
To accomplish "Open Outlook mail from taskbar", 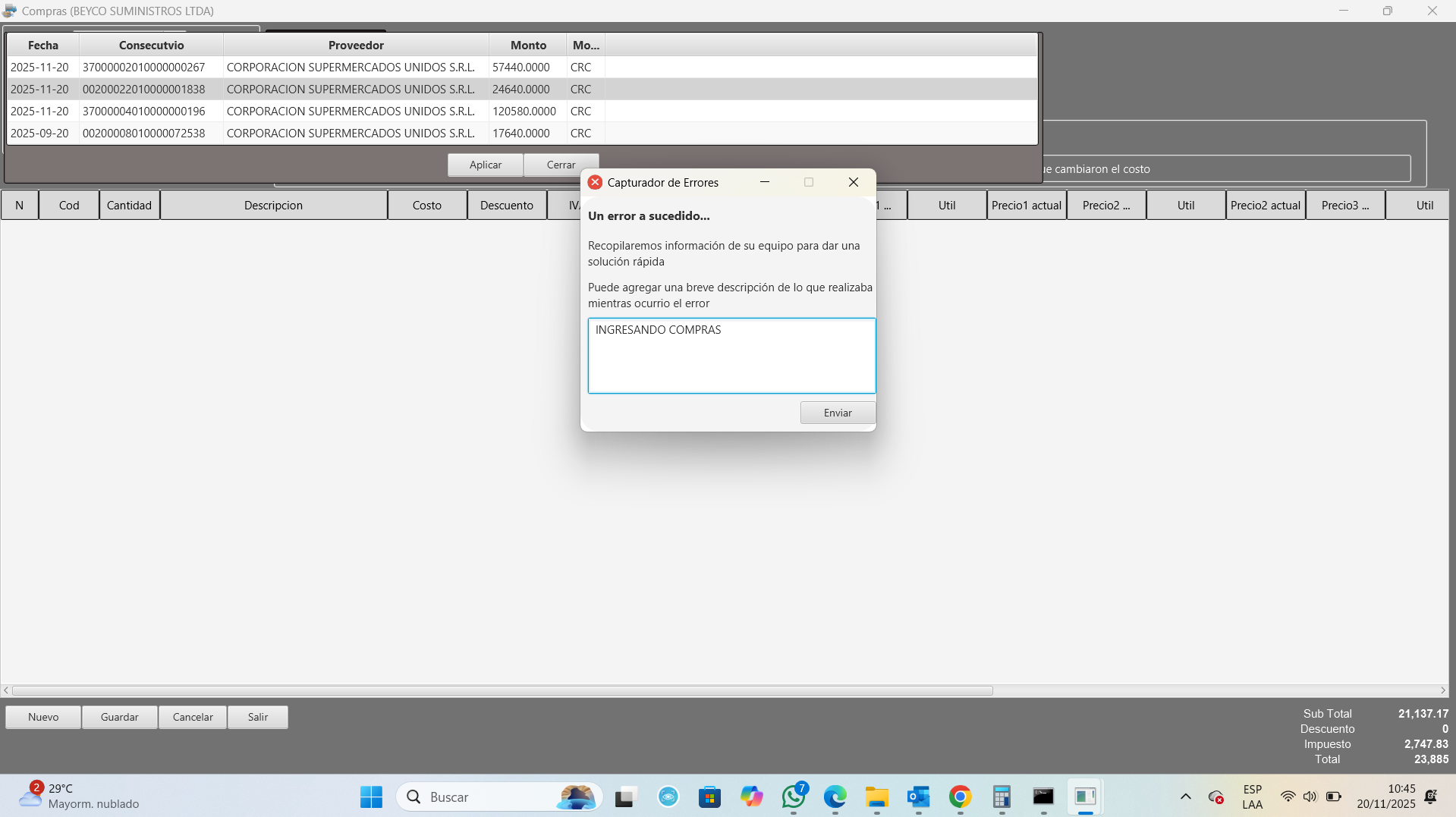I will pos(918,797).
